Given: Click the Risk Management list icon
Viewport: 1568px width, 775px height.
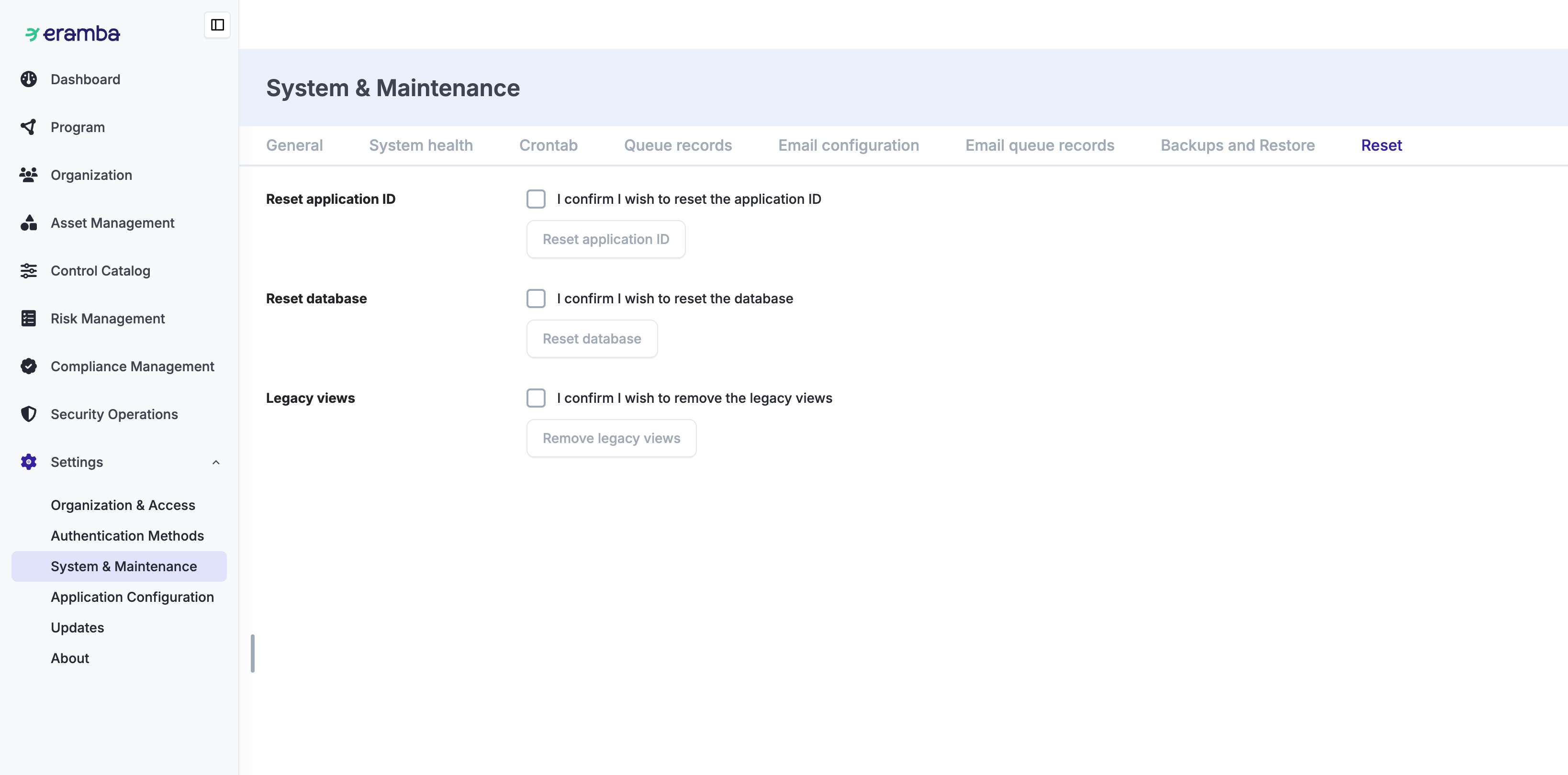Looking at the screenshot, I should point(29,318).
